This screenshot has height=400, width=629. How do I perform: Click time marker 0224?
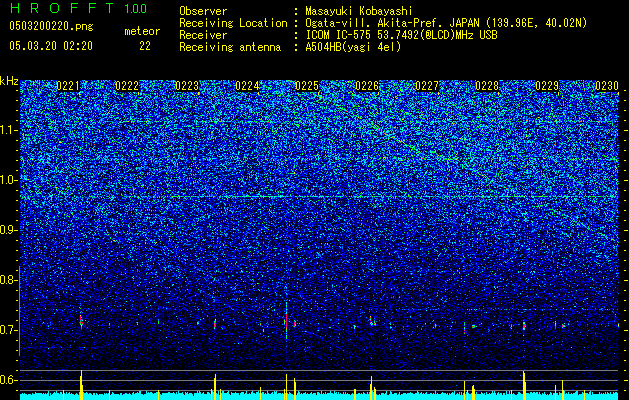(x=247, y=86)
